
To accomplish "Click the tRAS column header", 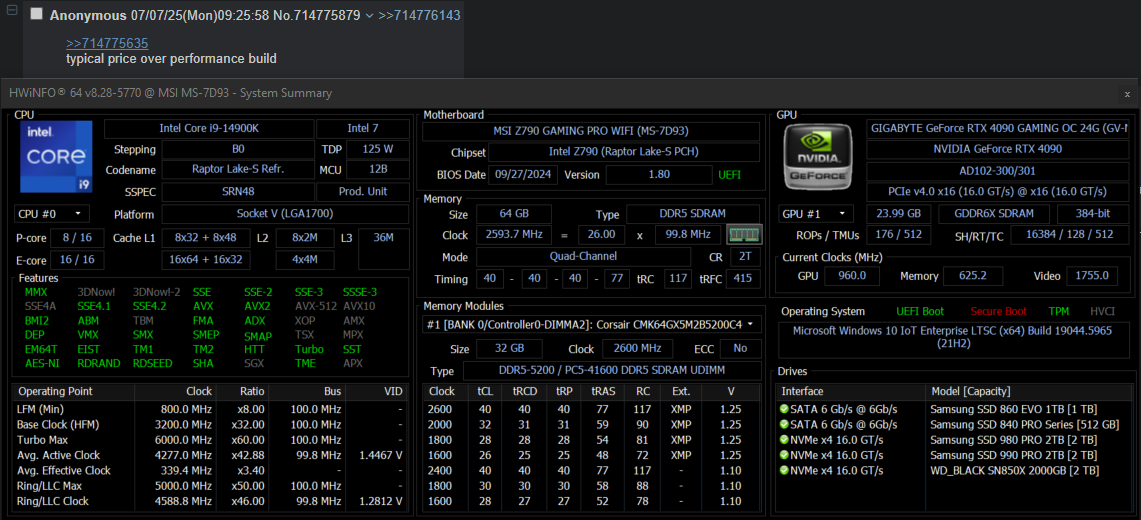I will click(x=603, y=391).
